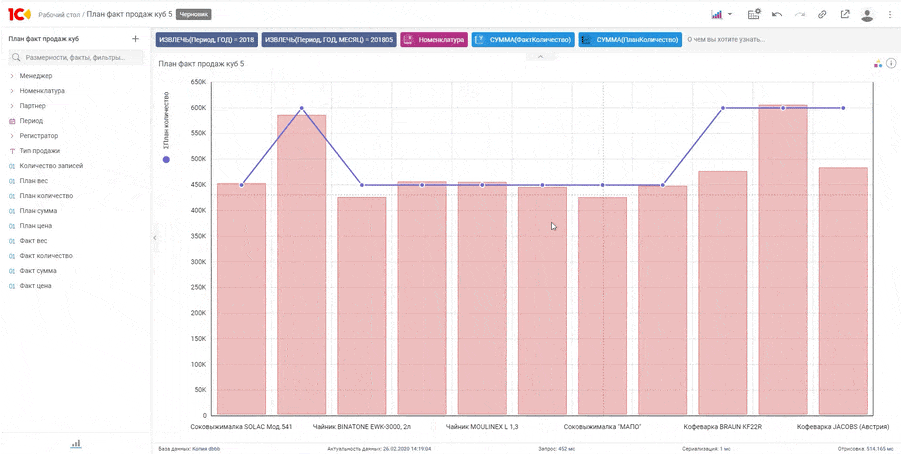
Task: Click the Соковыжималка SOLAC Мод.541 bar
Action: point(242,299)
